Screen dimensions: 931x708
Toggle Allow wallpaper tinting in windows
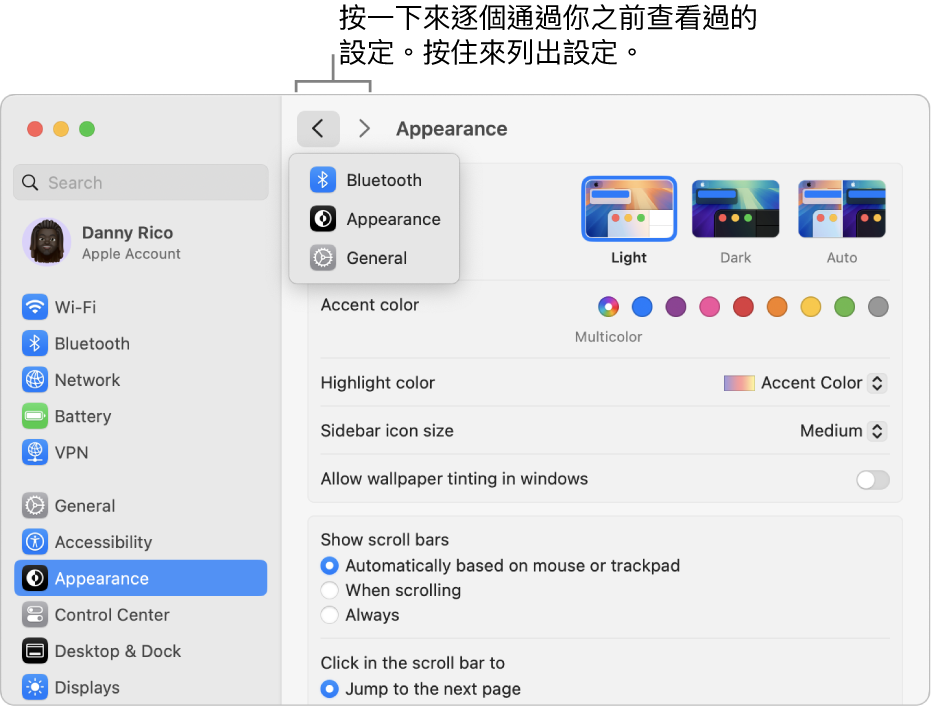pyautogui.click(x=872, y=479)
